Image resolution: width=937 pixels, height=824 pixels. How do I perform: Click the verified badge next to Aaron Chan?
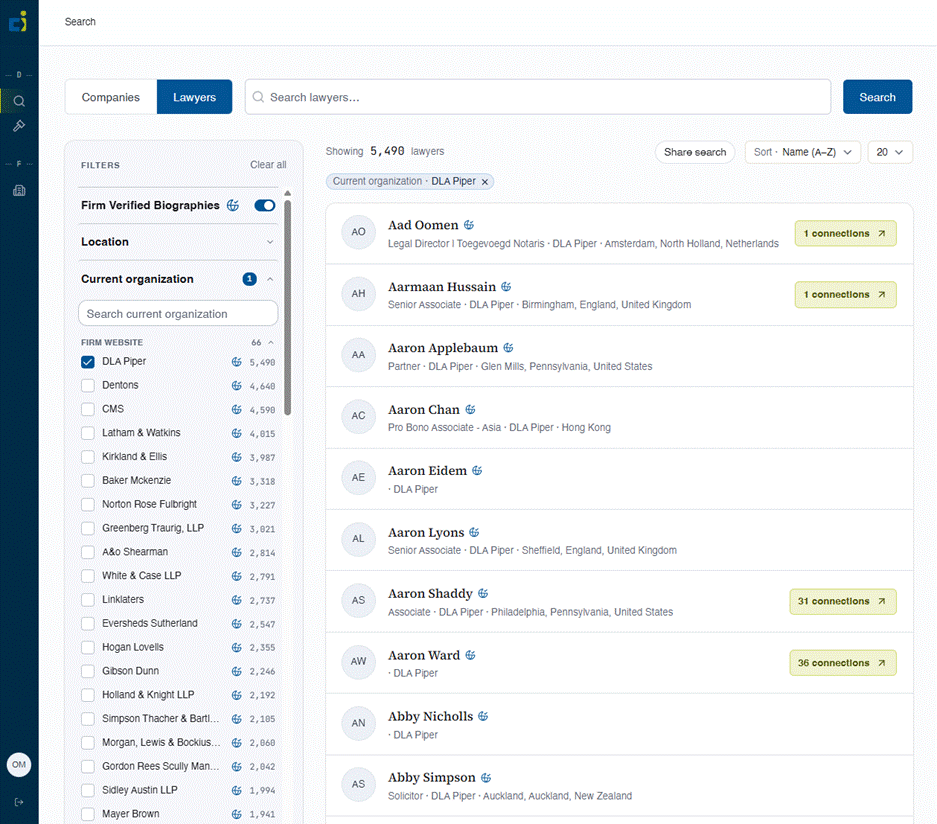click(470, 409)
